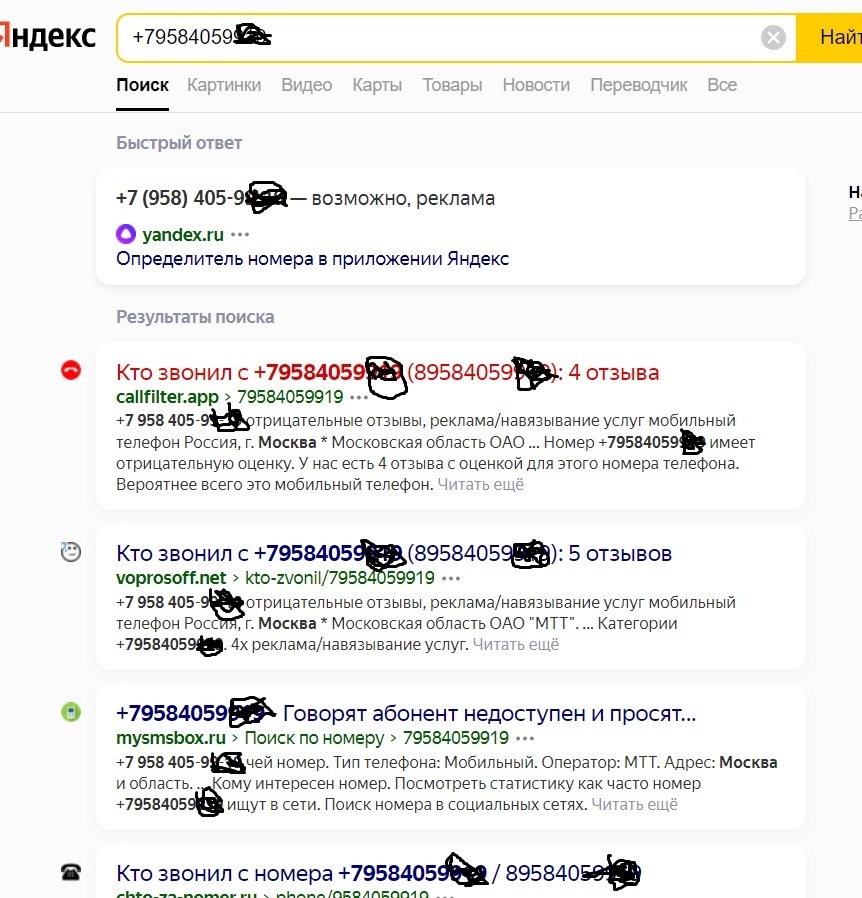The height and width of the screenshot is (898, 862).
Task: Click the green phone favicon for mysmsbox.ru
Action: (x=70, y=712)
